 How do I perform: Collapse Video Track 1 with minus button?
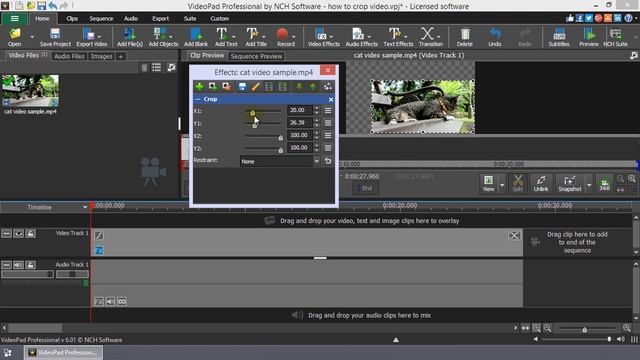7,233
